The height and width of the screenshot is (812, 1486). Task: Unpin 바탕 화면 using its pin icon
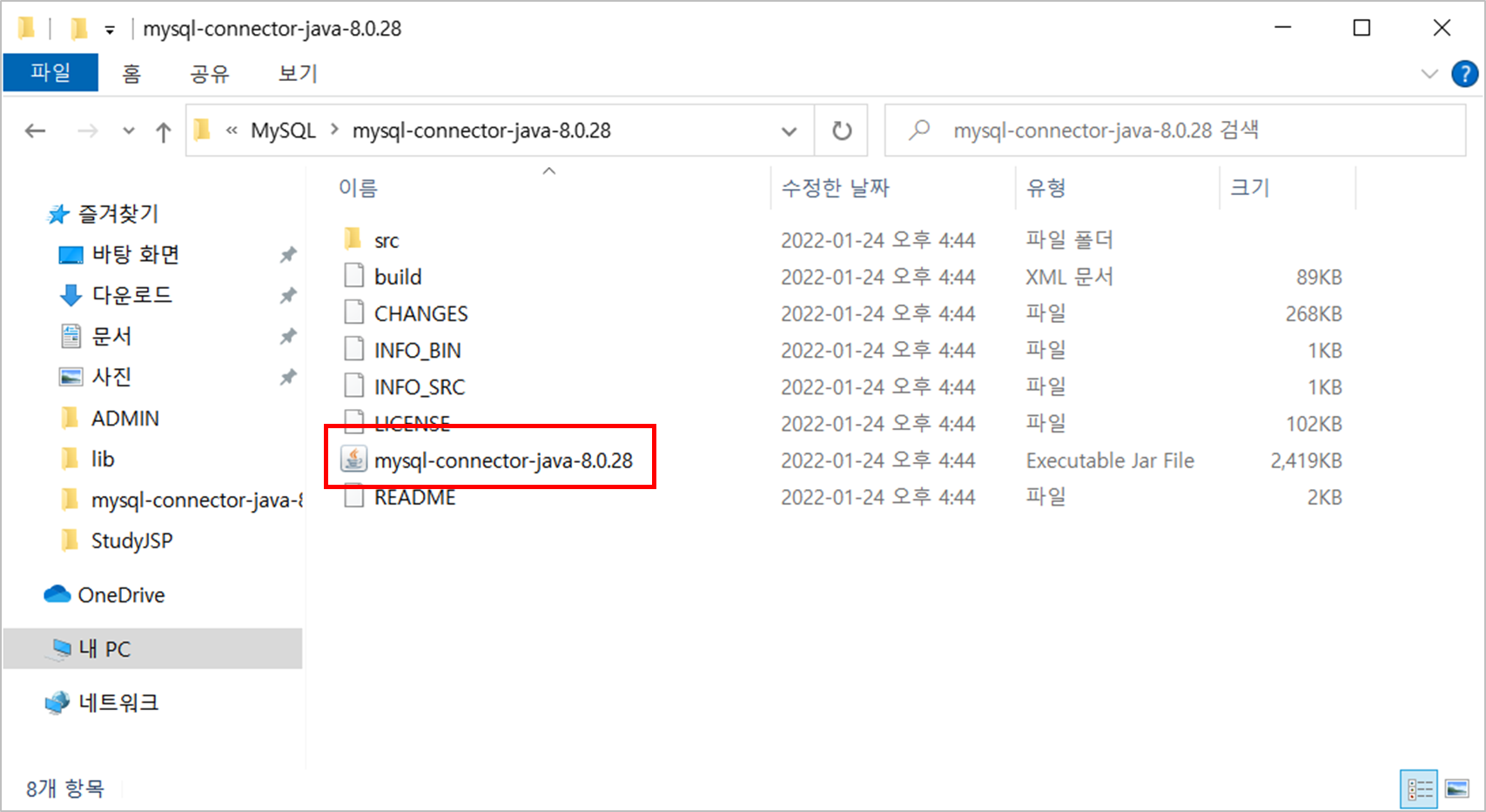[287, 254]
